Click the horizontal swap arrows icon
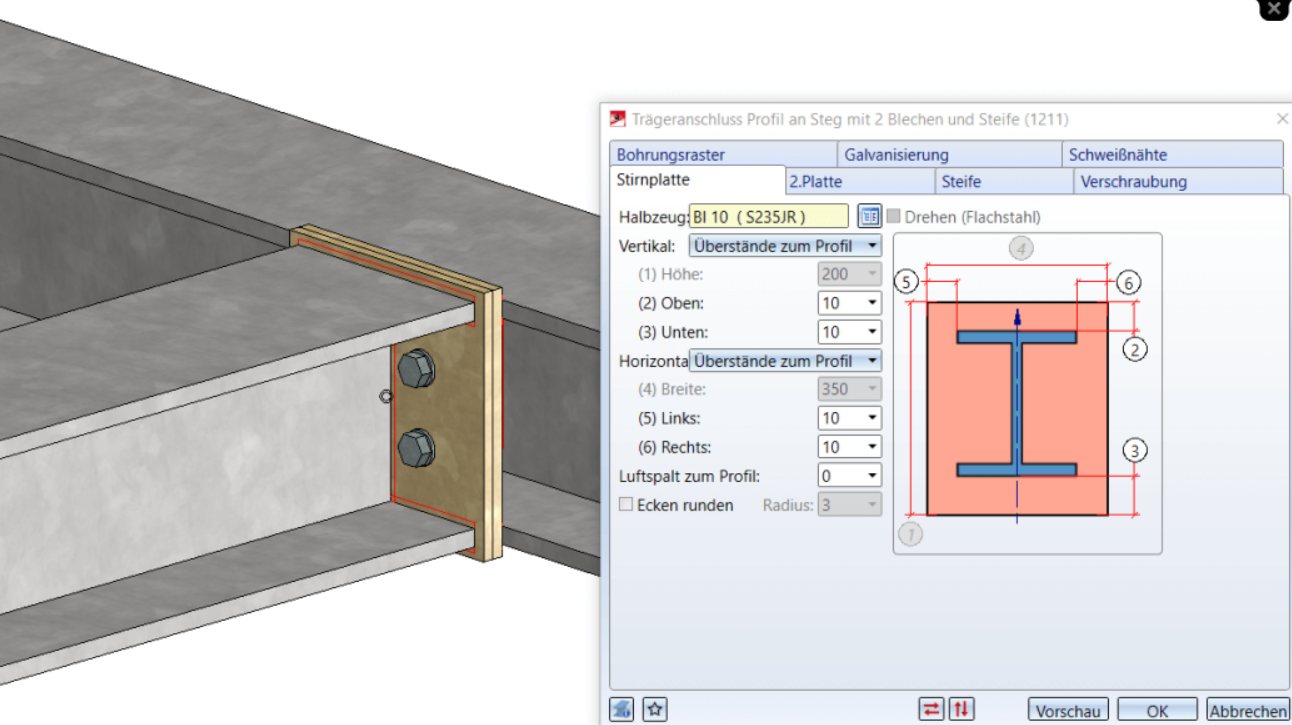 (931, 709)
